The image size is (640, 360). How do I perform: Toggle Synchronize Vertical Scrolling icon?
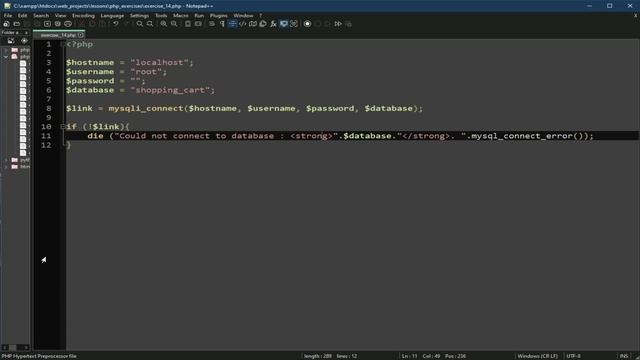click(x=188, y=24)
